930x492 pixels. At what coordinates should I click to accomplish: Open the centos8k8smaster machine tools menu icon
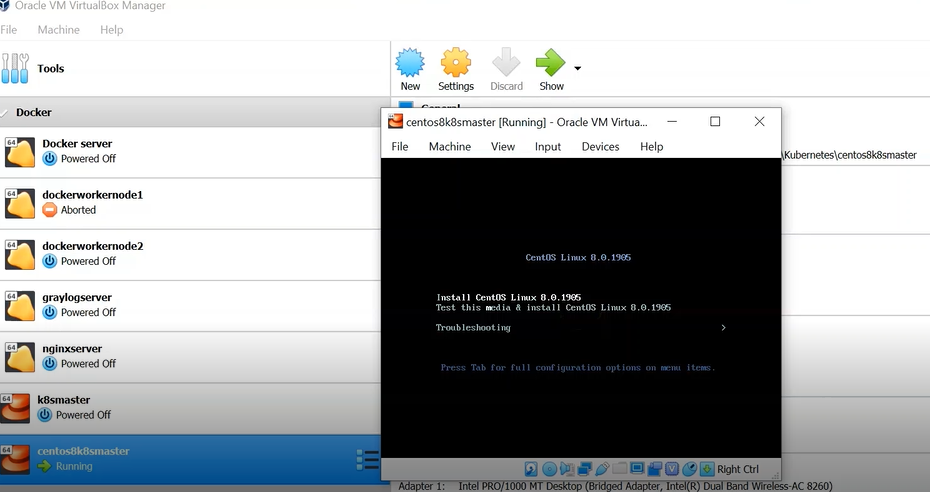(368, 459)
